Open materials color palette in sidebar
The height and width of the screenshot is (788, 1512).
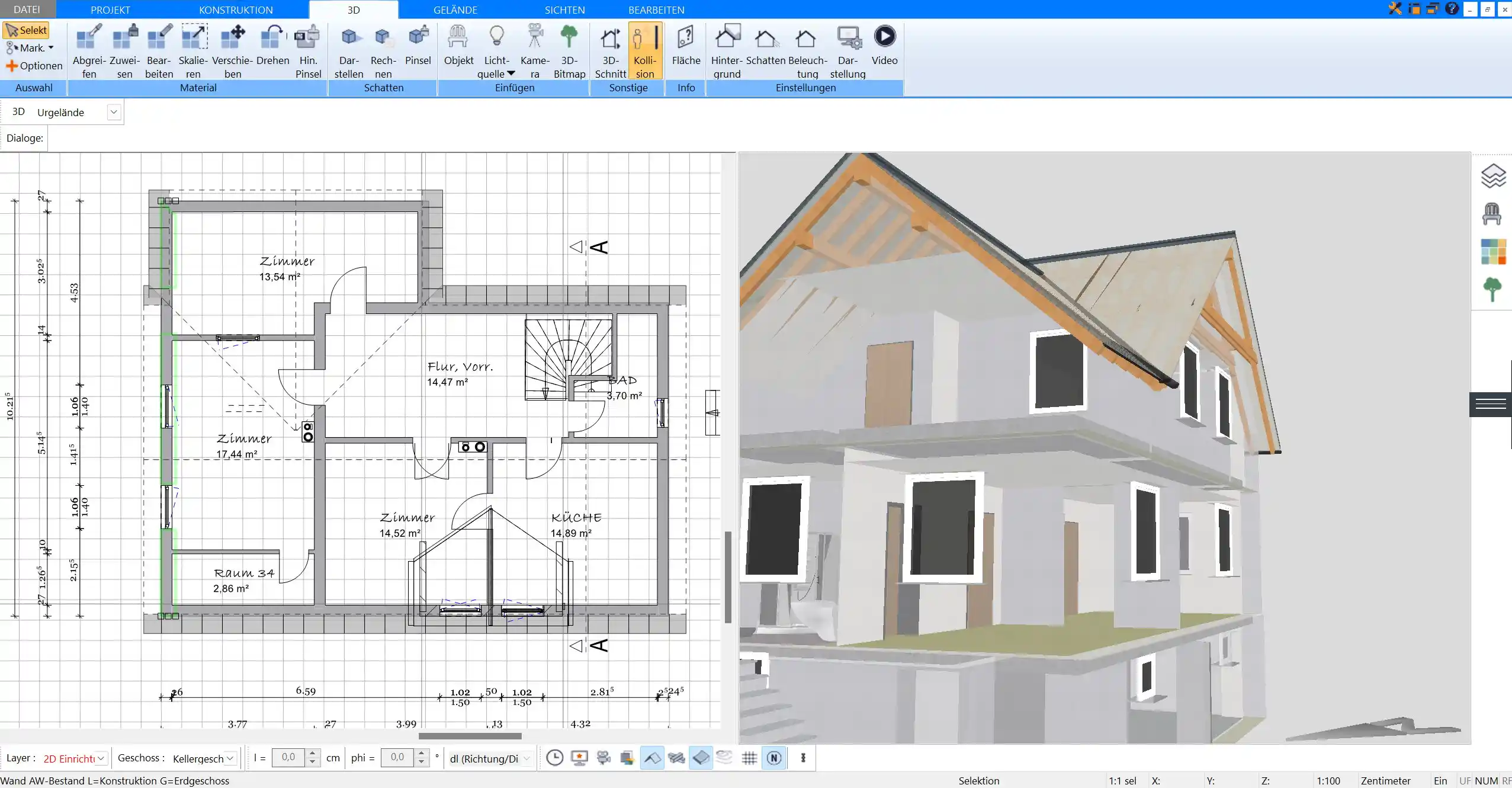[1492, 252]
